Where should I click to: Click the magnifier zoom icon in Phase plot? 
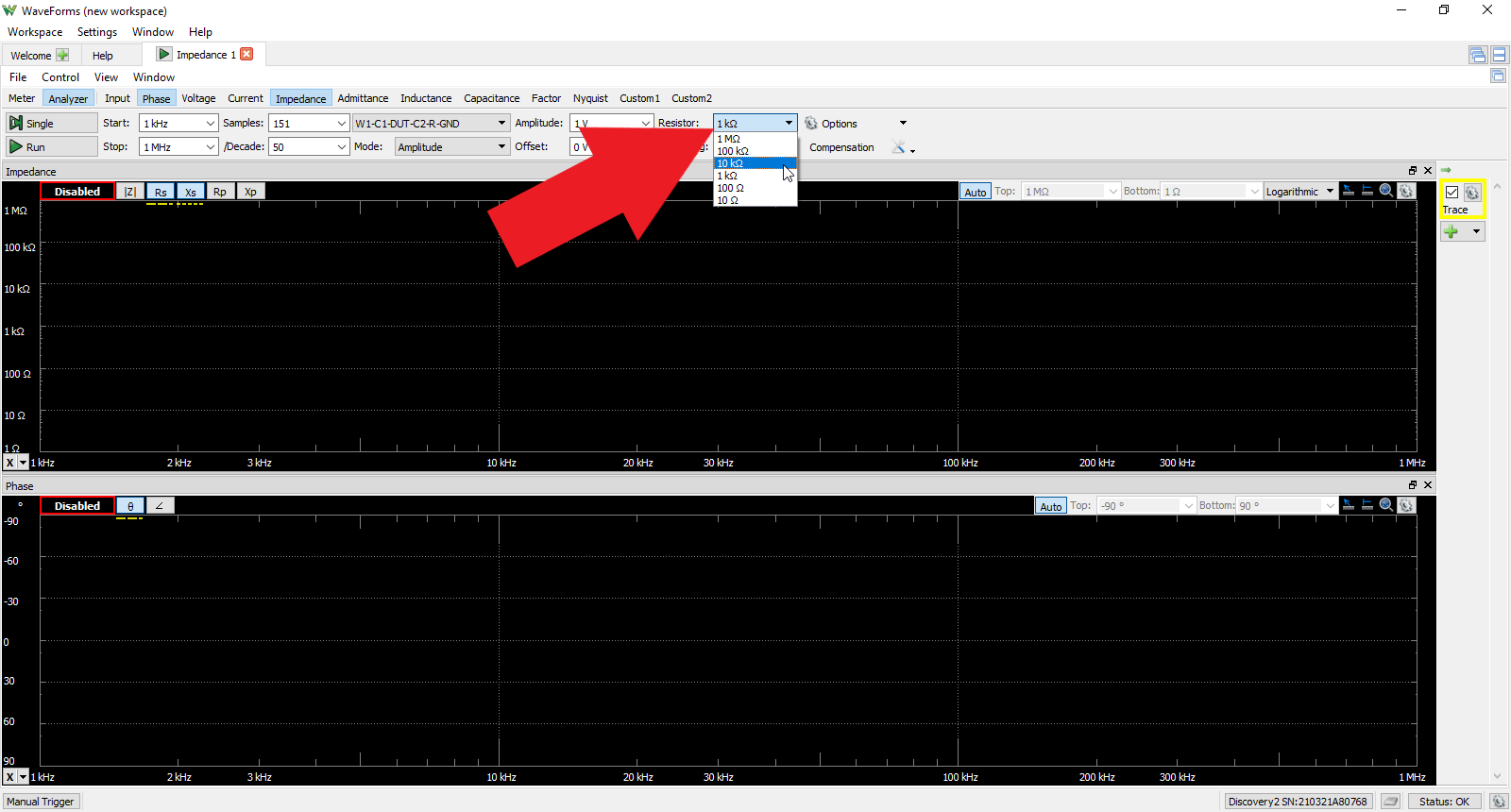point(1386,505)
